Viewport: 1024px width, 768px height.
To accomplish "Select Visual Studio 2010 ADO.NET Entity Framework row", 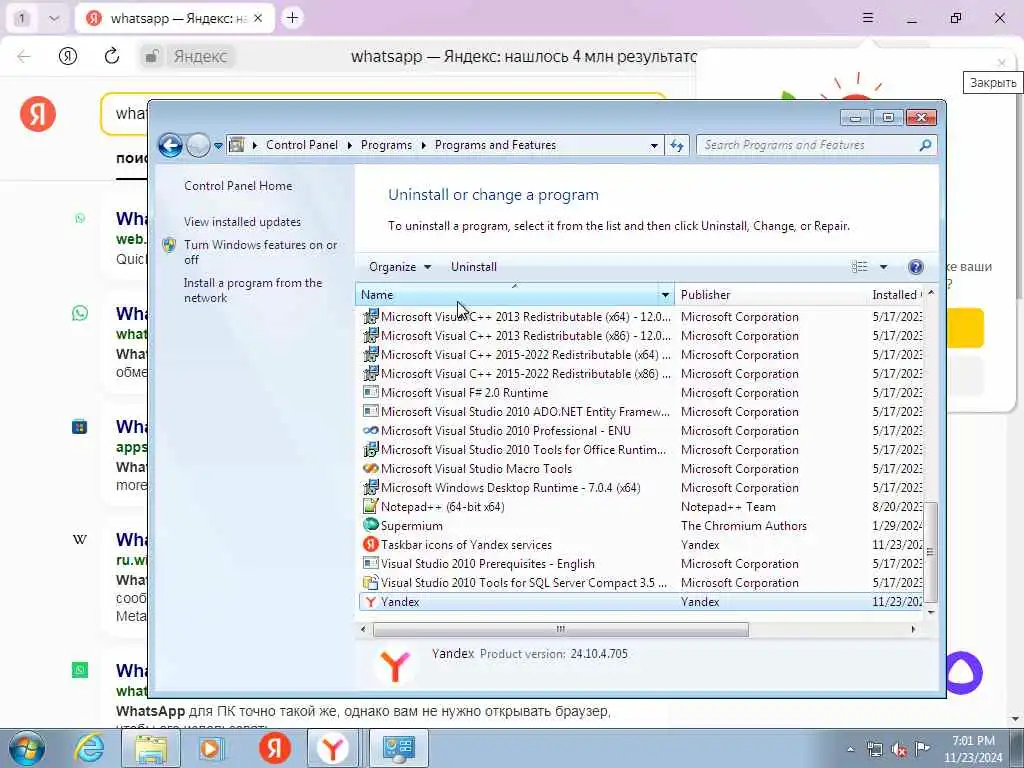I will tap(640, 411).
